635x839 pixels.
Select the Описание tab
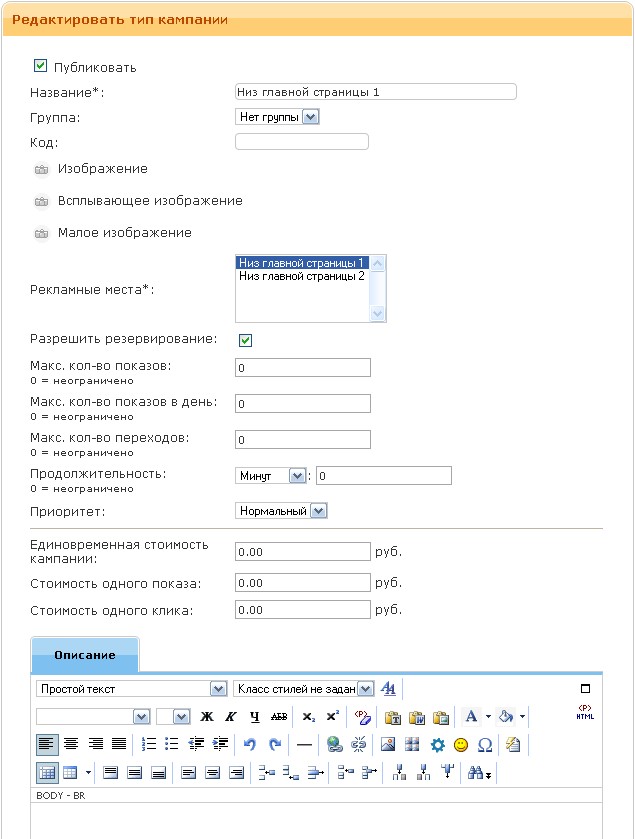click(x=85, y=655)
